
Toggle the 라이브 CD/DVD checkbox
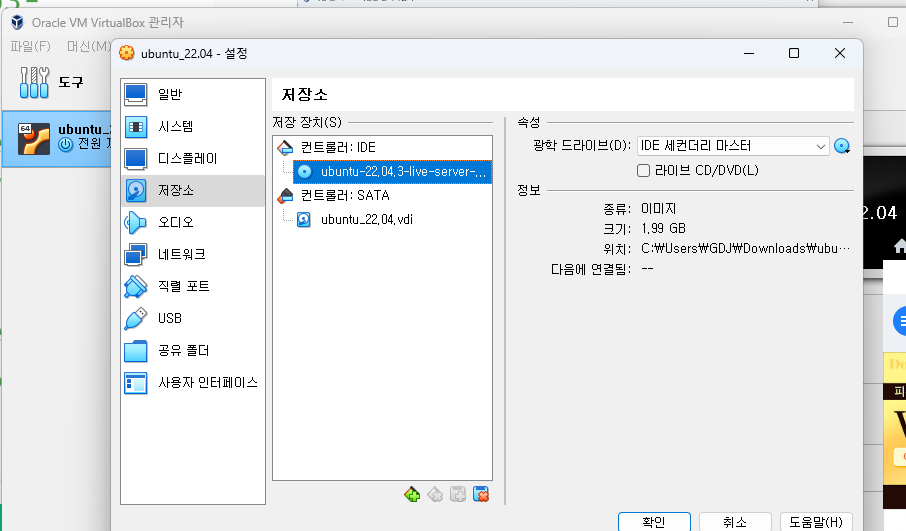click(643, 170)
